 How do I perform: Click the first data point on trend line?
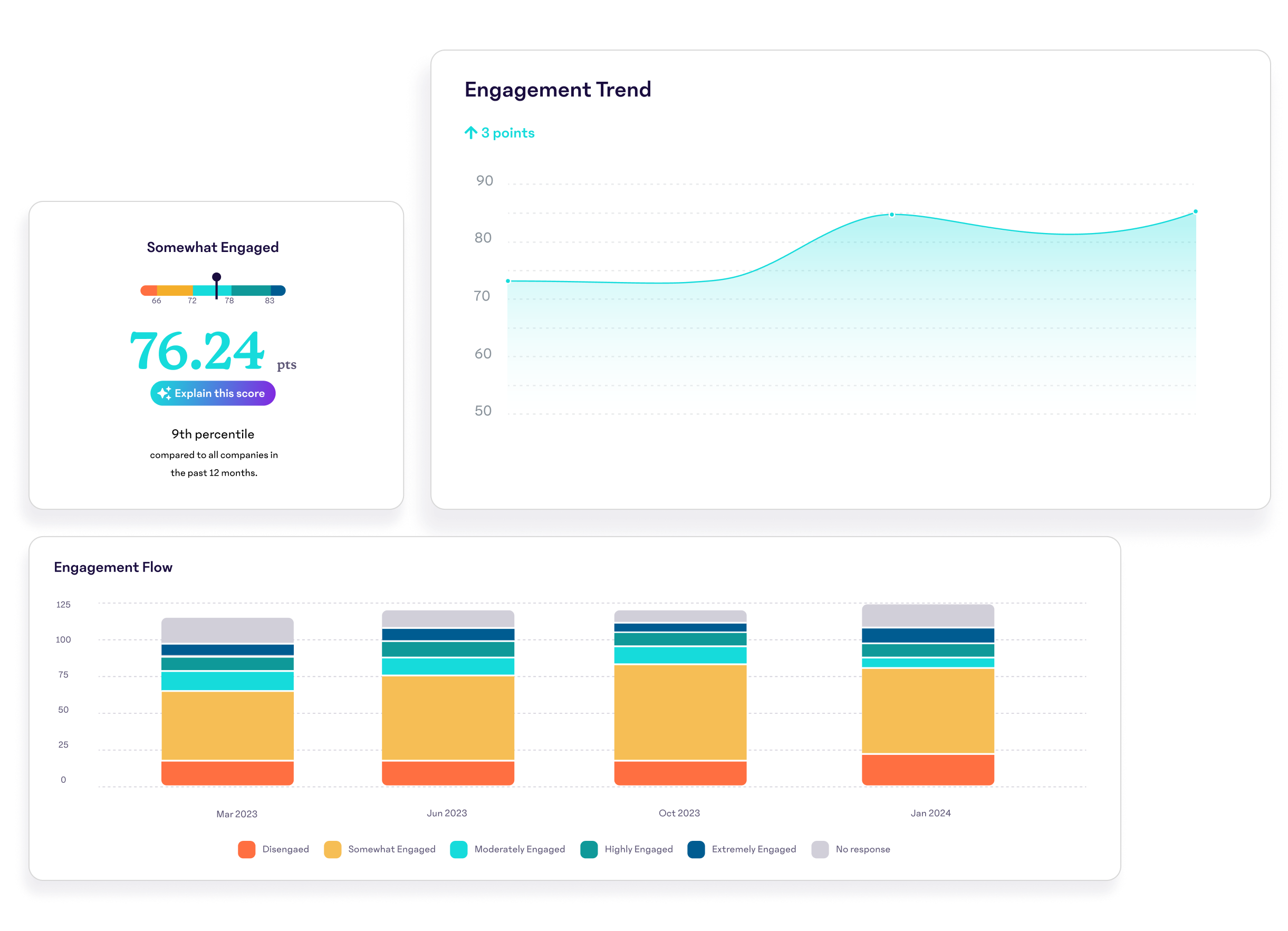[508, 281]
